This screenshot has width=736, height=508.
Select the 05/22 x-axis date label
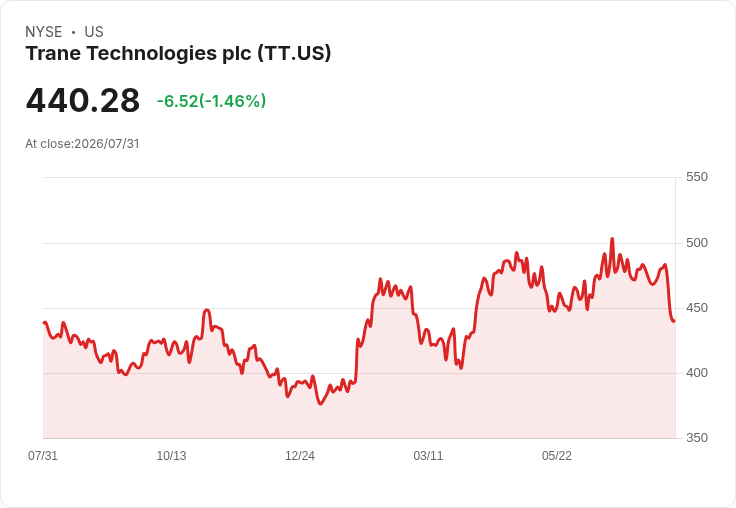tap(557, 455)
